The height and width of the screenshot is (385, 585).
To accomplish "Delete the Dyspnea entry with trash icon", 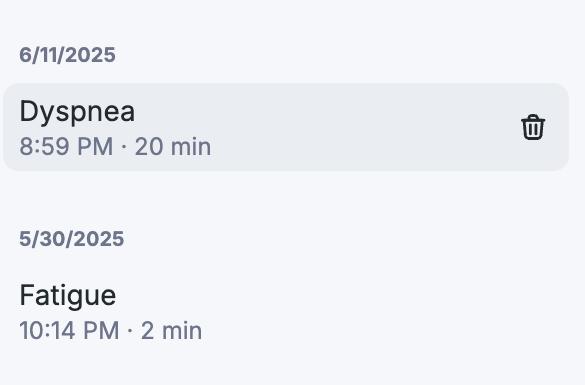I will [533, 127].
